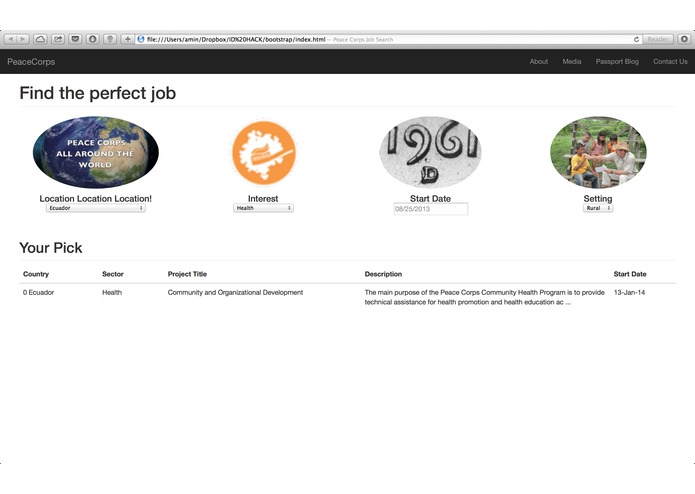Click the Peace Corps globe image
This screenshot has width=695, height=494.
click(96, 152)
